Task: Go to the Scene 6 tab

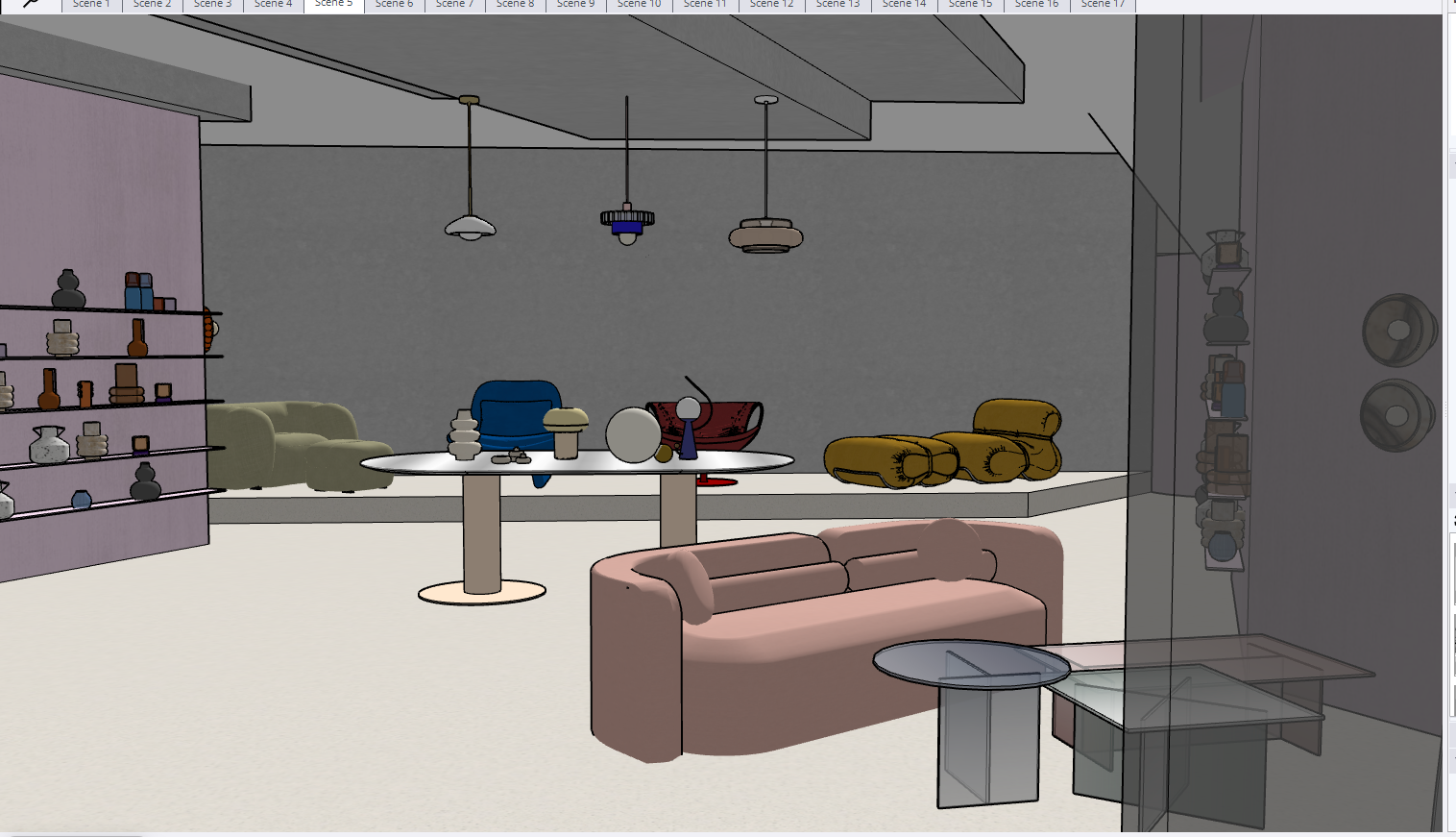Action: tap(394, 5)
